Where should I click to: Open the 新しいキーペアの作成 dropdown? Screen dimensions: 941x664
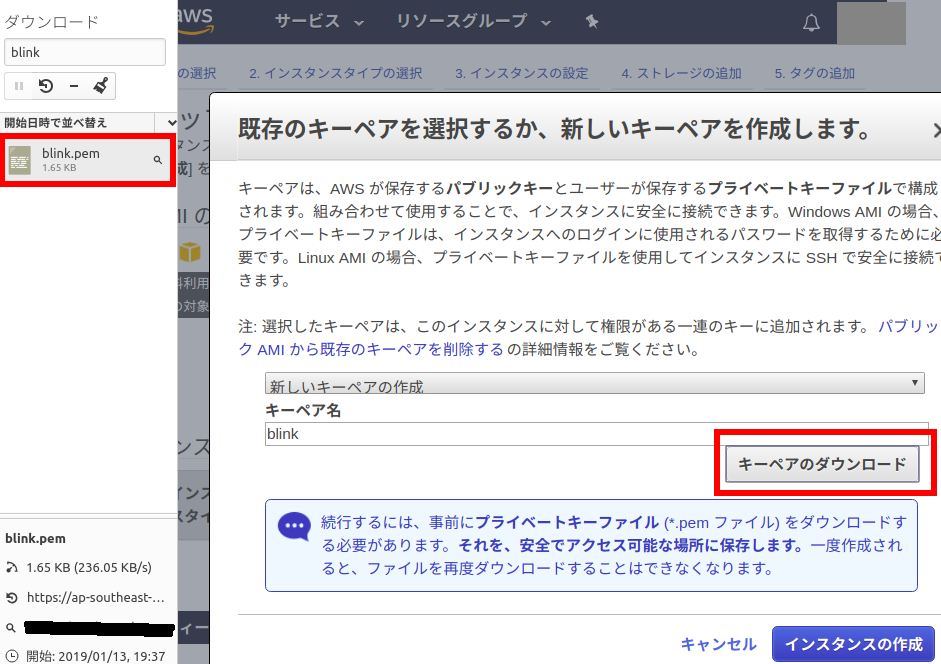(x=594, y=384)
